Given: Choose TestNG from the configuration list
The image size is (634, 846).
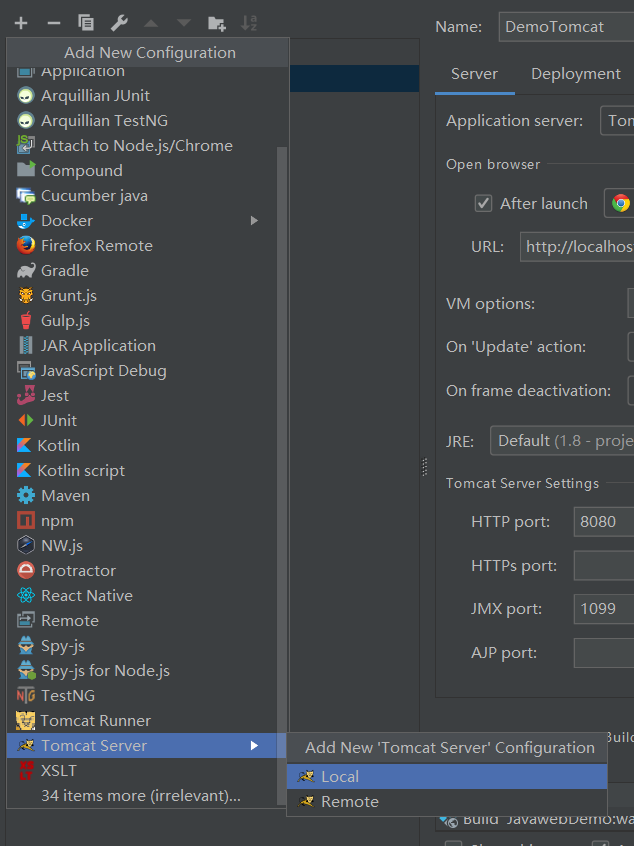Looking at the screenshot, I should click(142, 695).
